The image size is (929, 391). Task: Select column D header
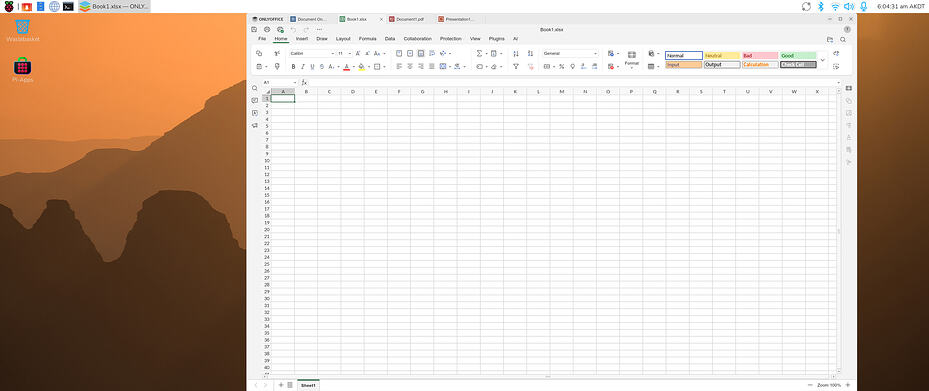point(353,91)
